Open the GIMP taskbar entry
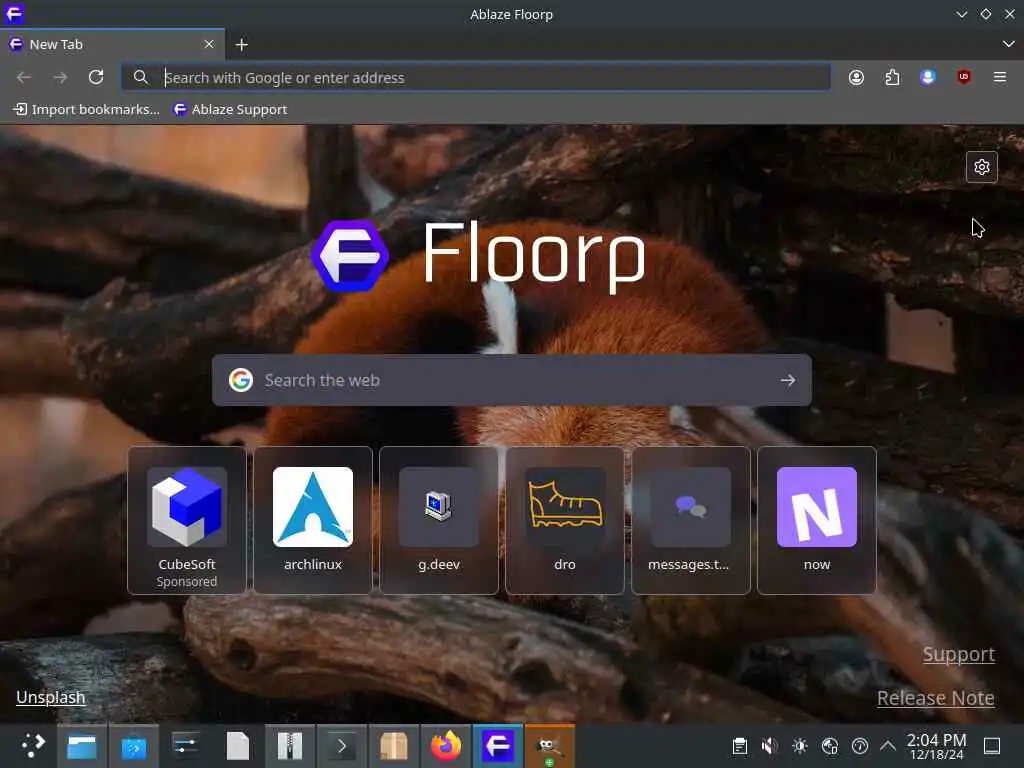The height and width of the screenshot is (768, 1024). [x=549, y=746]
